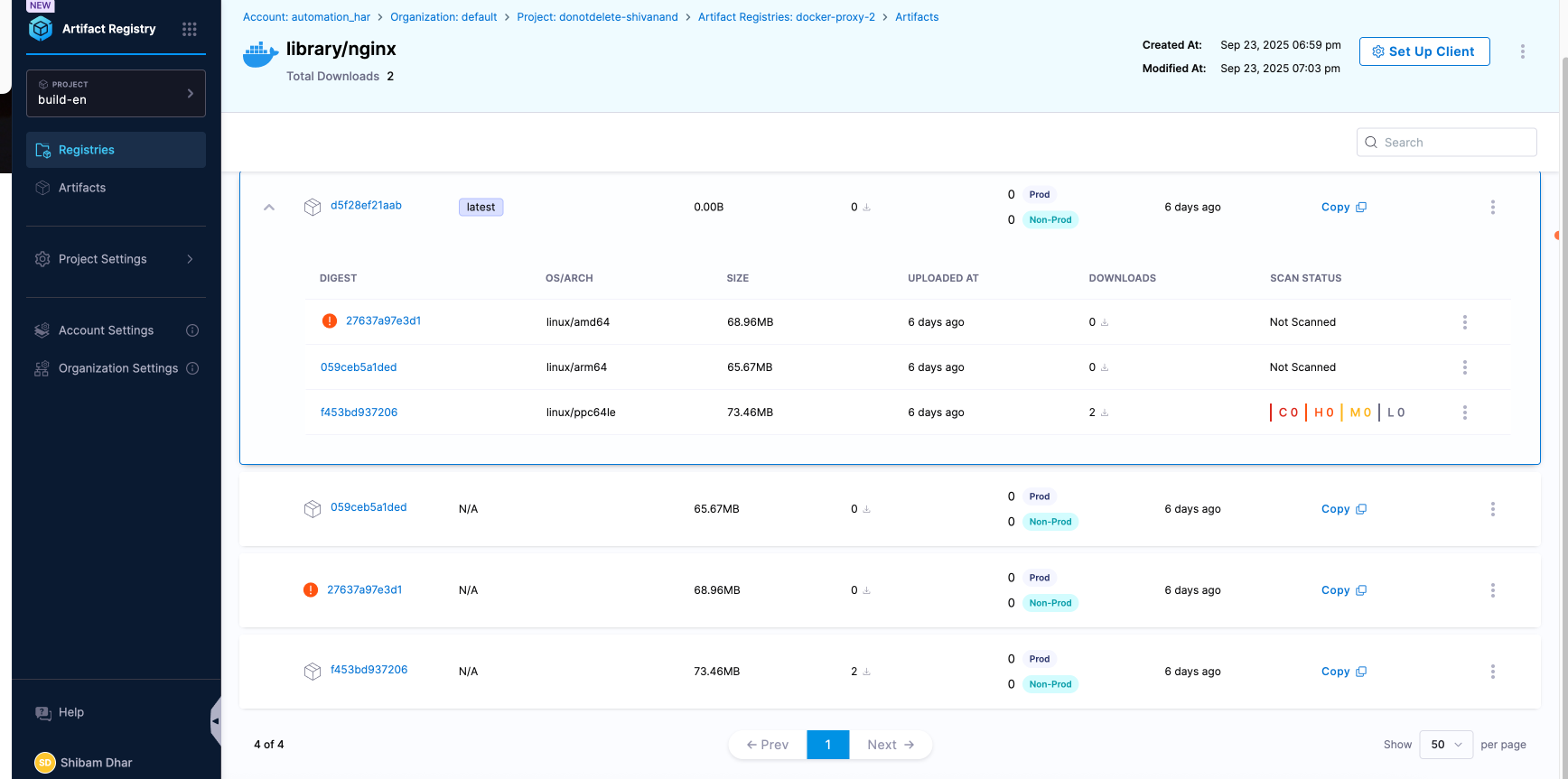The width and height of the screenshot is (1568, 779).
Task: Click the Next pagination button
Action: pyautogui.click(x=890, y=745)
